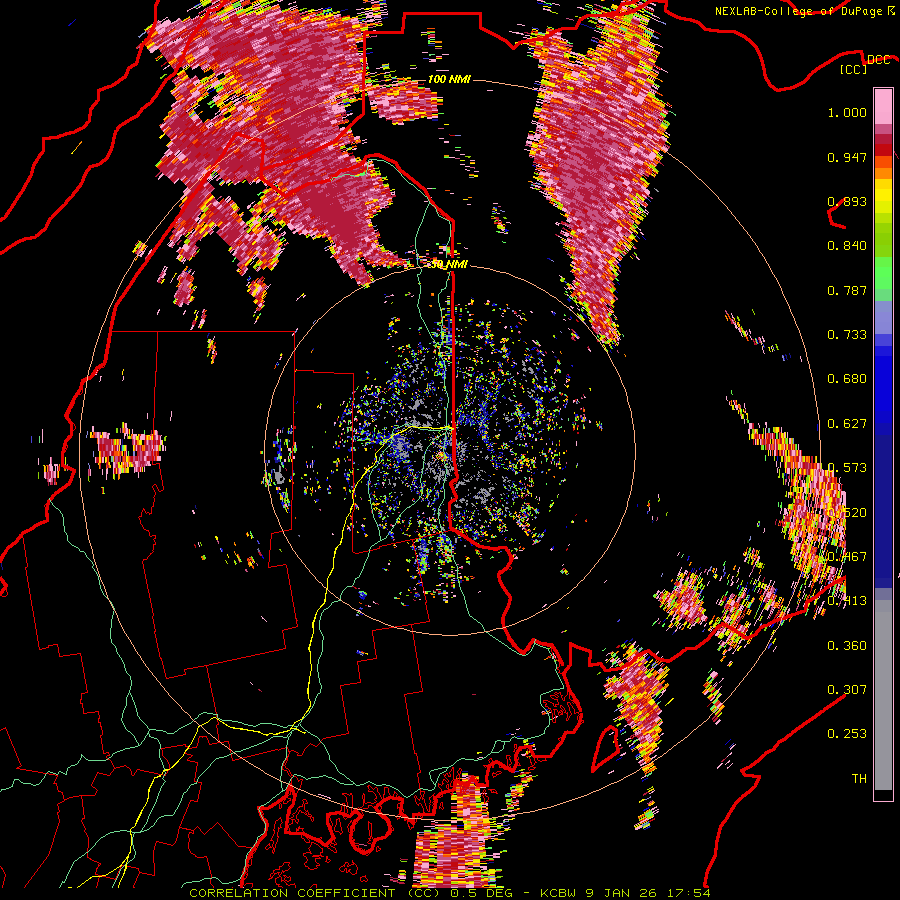Viewport: 900px width, 900px height.
Task: Select the 0.947 scale value
Action: (x=847, y=157)
